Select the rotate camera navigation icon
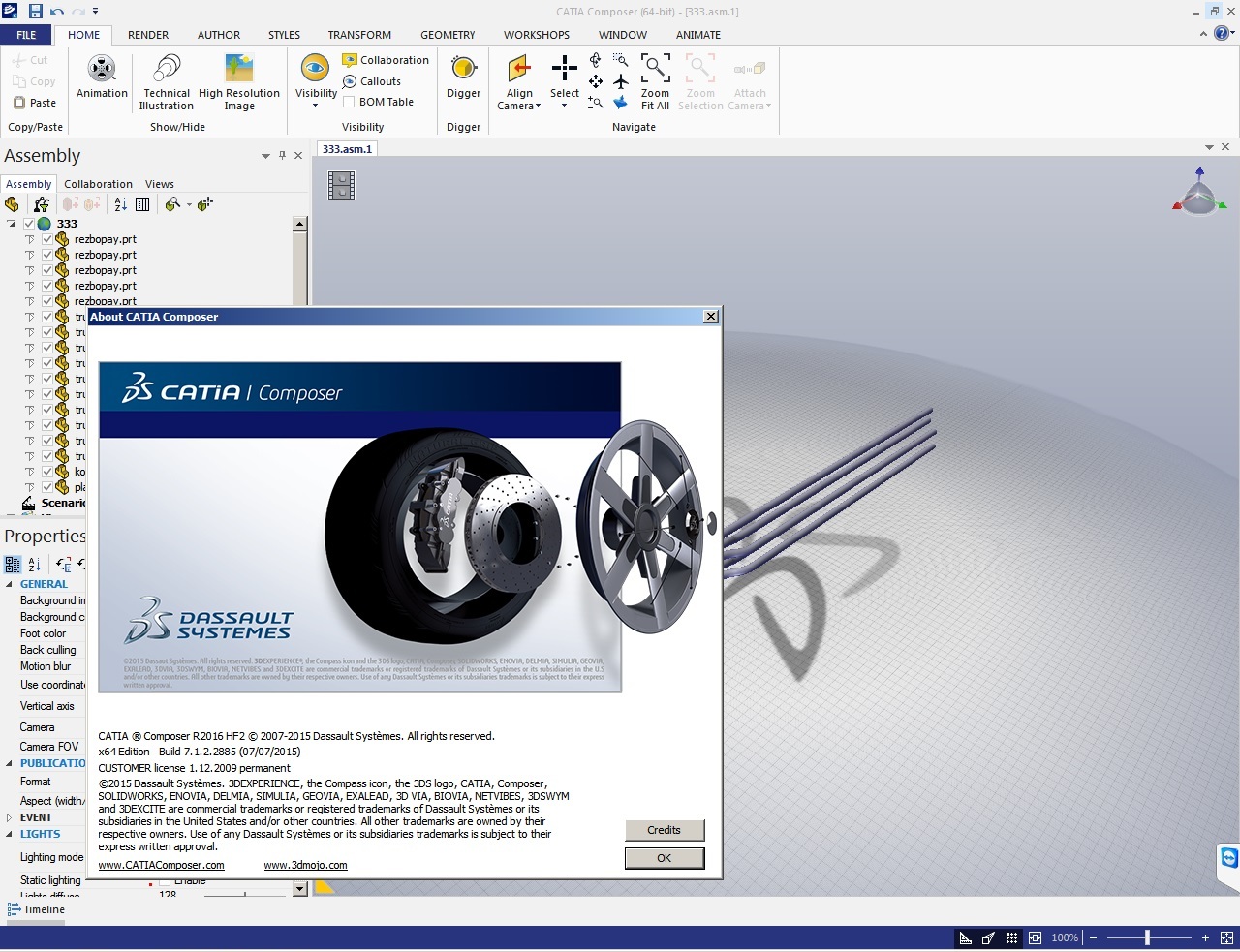Screen dimensions: 1240x952 [596, 60]
